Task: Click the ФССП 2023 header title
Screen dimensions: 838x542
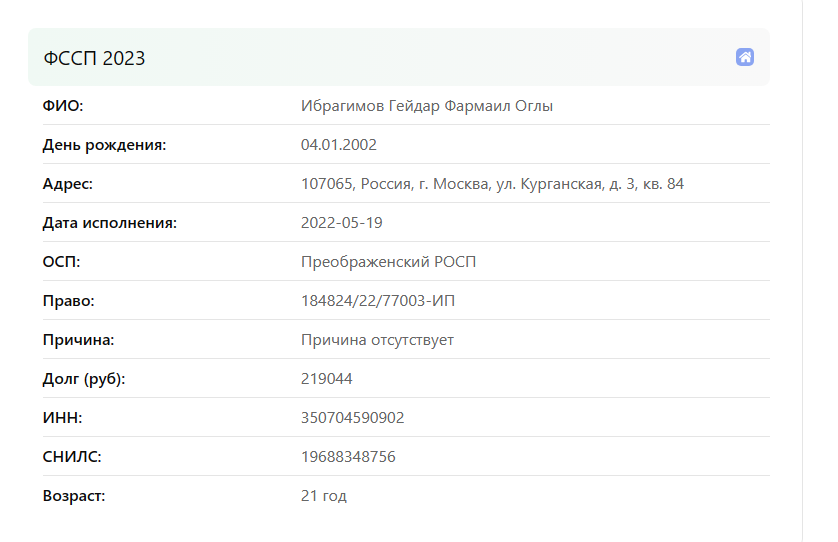Action: click(x=94, y=58)
